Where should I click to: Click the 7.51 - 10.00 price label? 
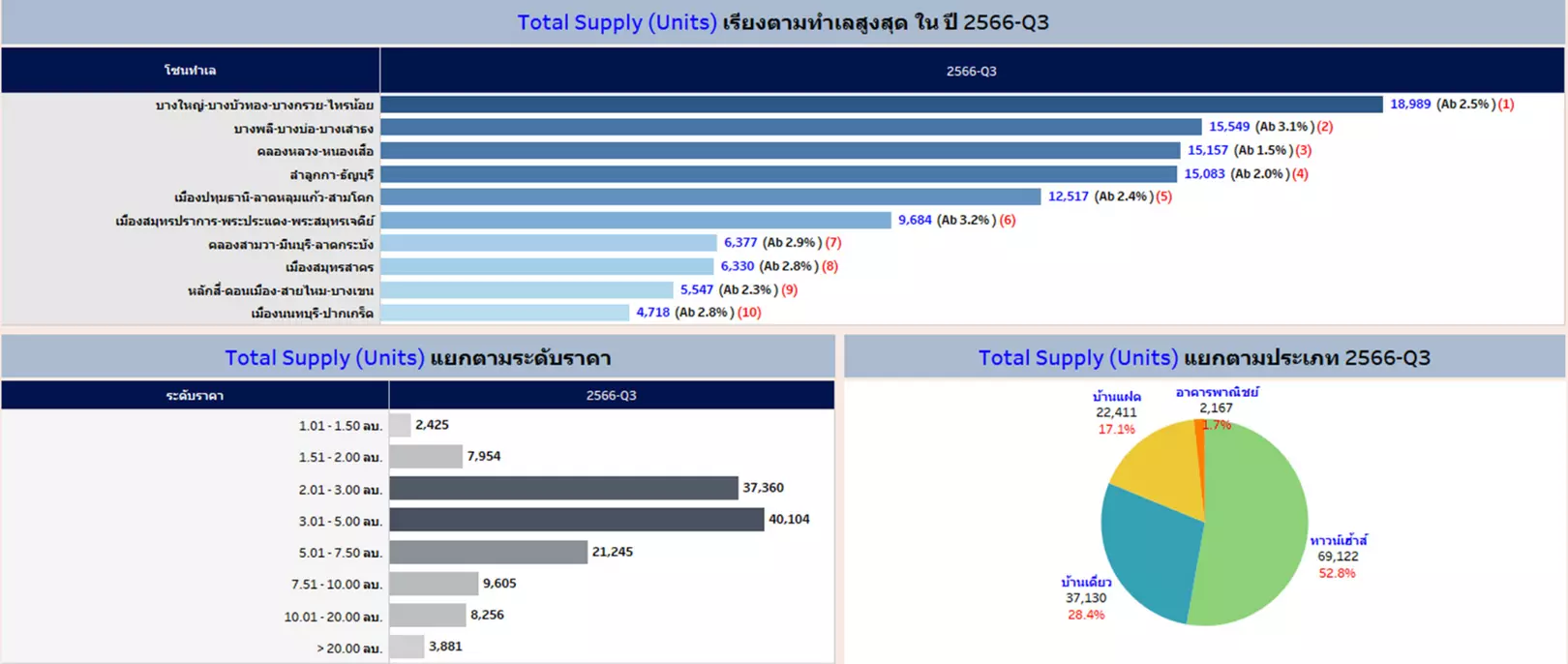[337, 584]
